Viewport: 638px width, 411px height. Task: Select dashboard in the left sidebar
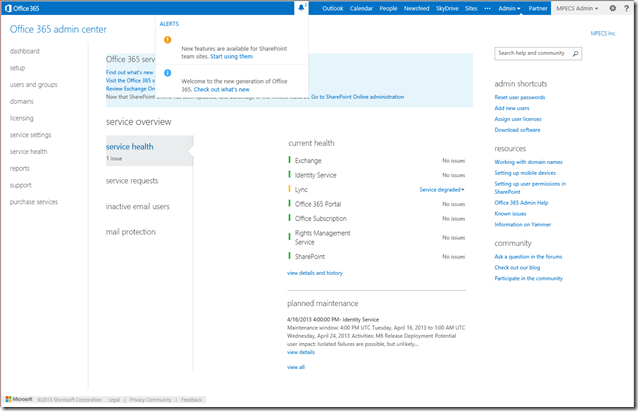(x=25, y=51)
